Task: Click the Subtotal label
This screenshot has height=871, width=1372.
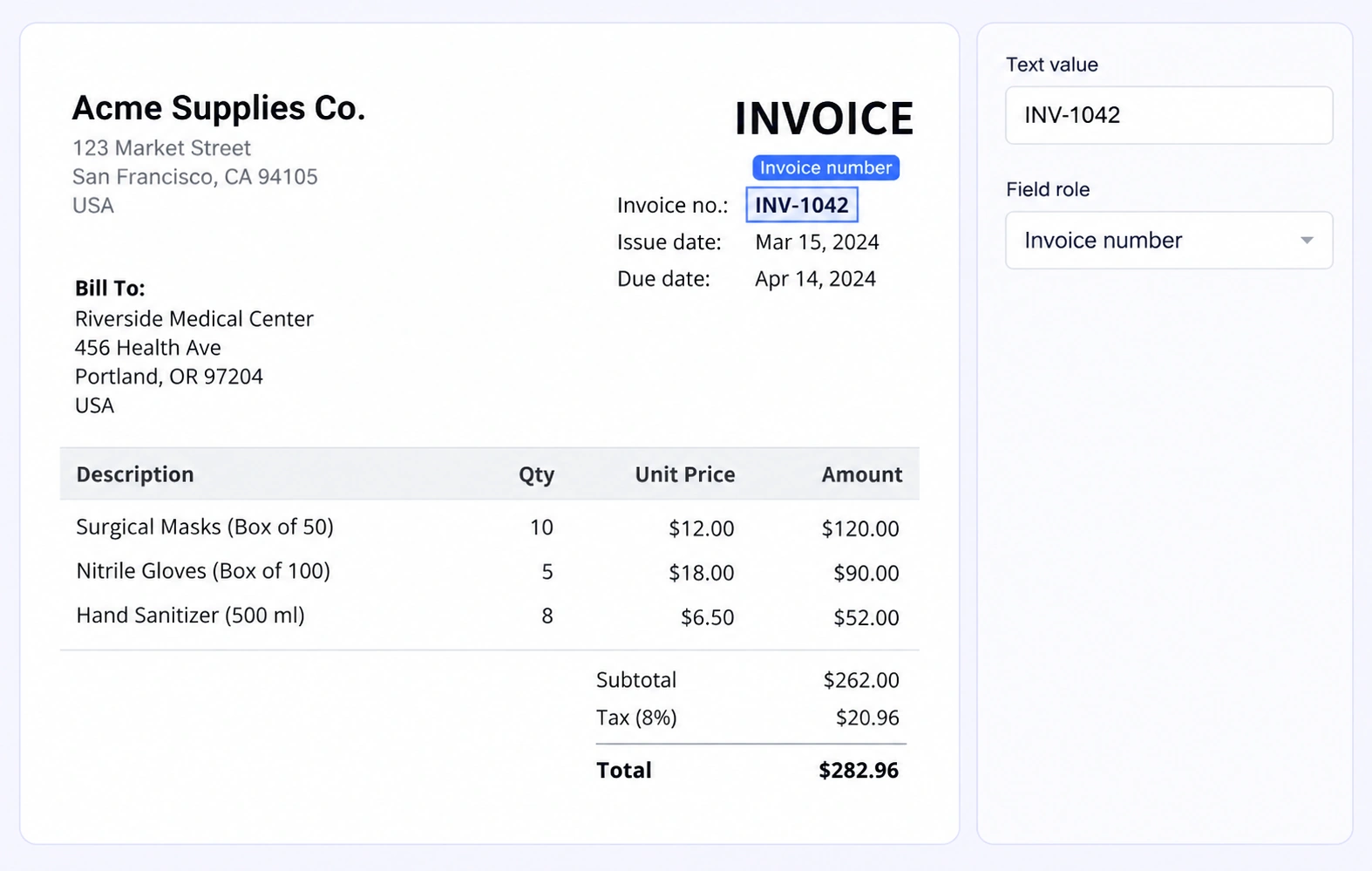Action: pos(636,680)
